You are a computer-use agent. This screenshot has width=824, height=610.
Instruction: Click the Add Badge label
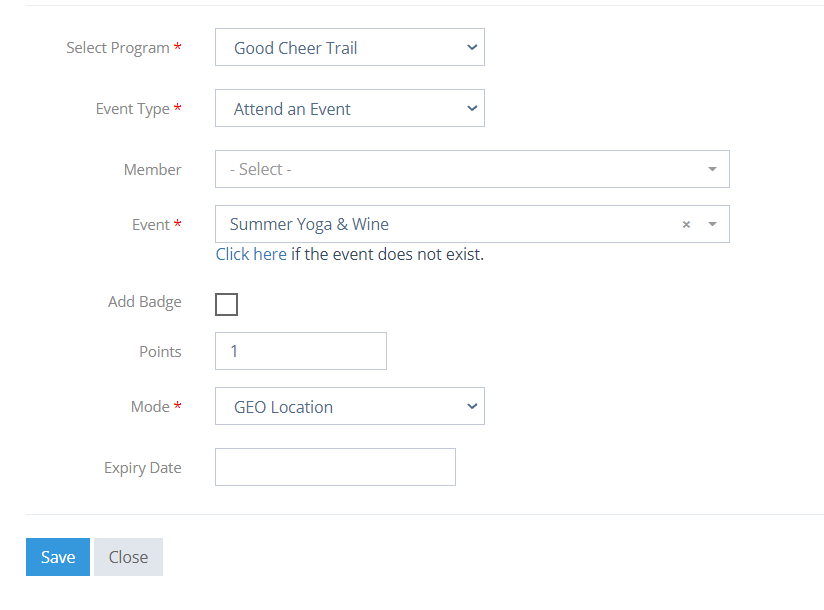[x=145, y=302]
